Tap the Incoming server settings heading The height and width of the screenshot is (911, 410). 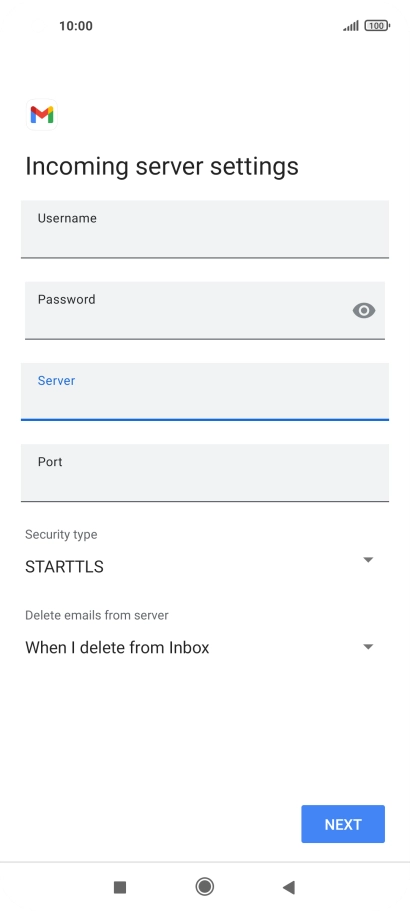click(162, 166)
